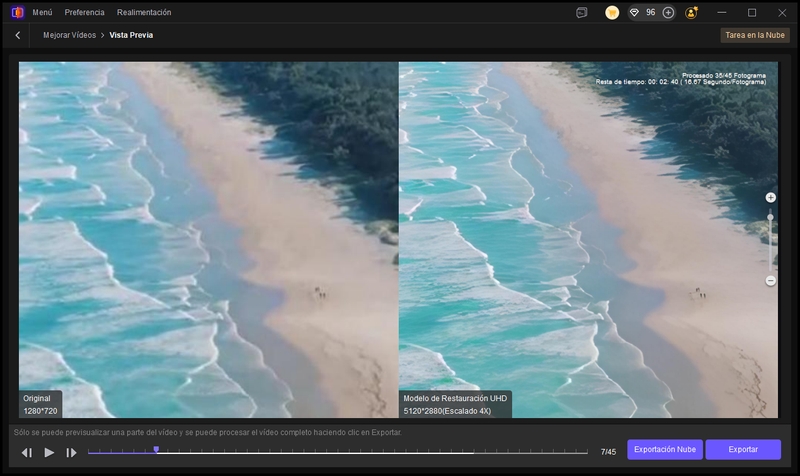Image resolution: width=800 pixels, height=476 pixels.
Task: Click the app logo icon
Action: [17, 12]
